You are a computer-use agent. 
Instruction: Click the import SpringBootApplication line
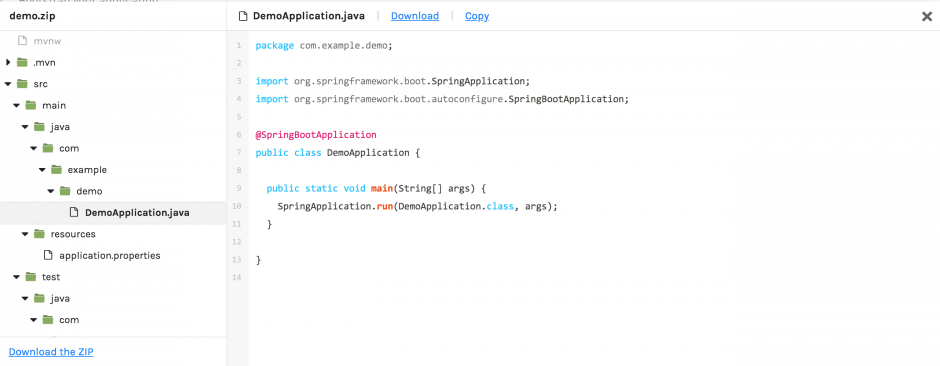pos(442,99)
